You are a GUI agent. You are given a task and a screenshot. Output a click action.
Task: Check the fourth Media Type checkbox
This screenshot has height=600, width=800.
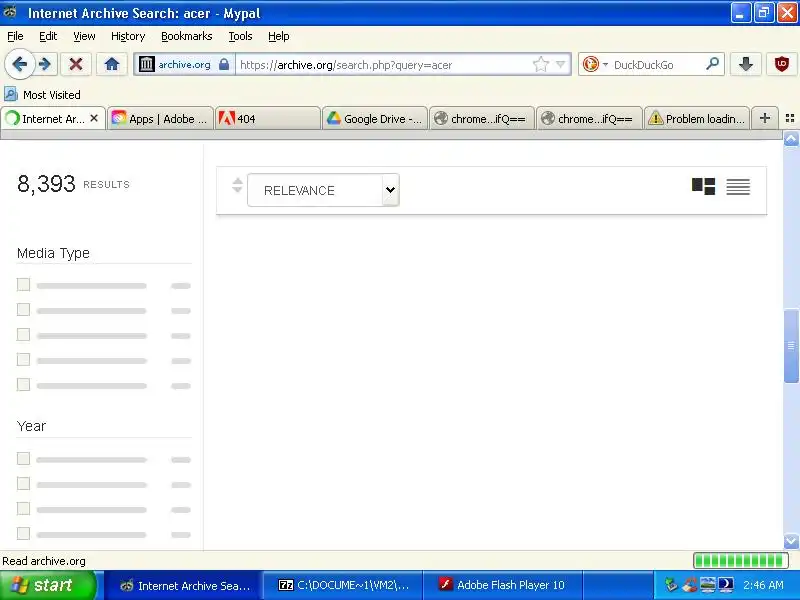23,360
